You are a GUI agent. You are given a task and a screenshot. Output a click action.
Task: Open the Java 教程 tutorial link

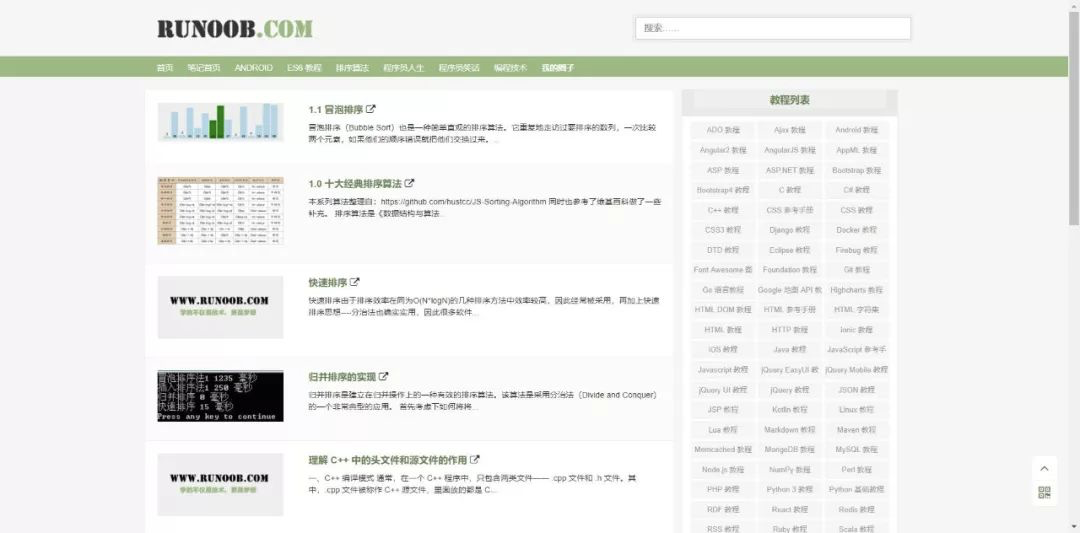789,349
